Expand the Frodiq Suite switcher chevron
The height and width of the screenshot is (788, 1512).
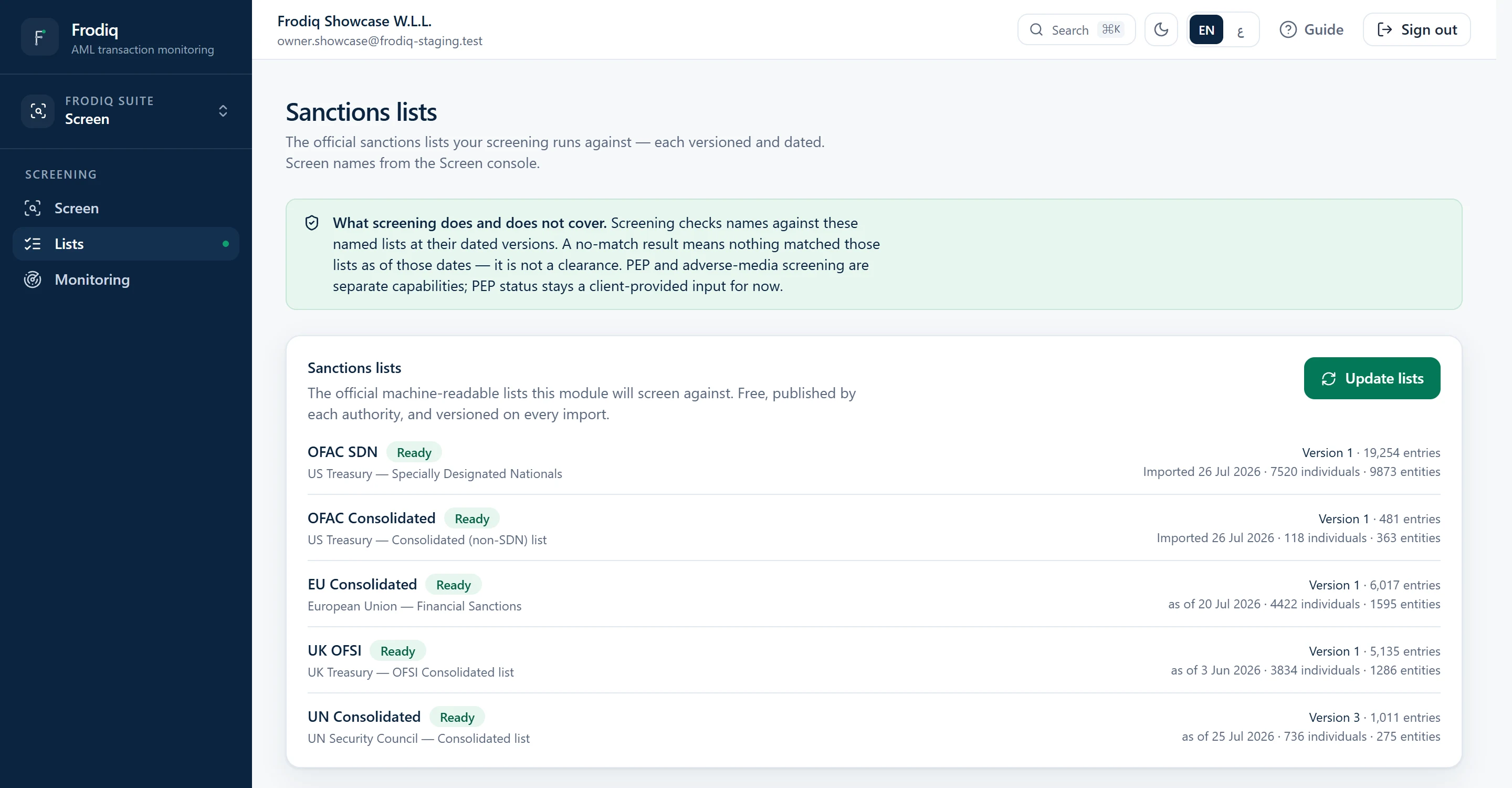(223, 110)
